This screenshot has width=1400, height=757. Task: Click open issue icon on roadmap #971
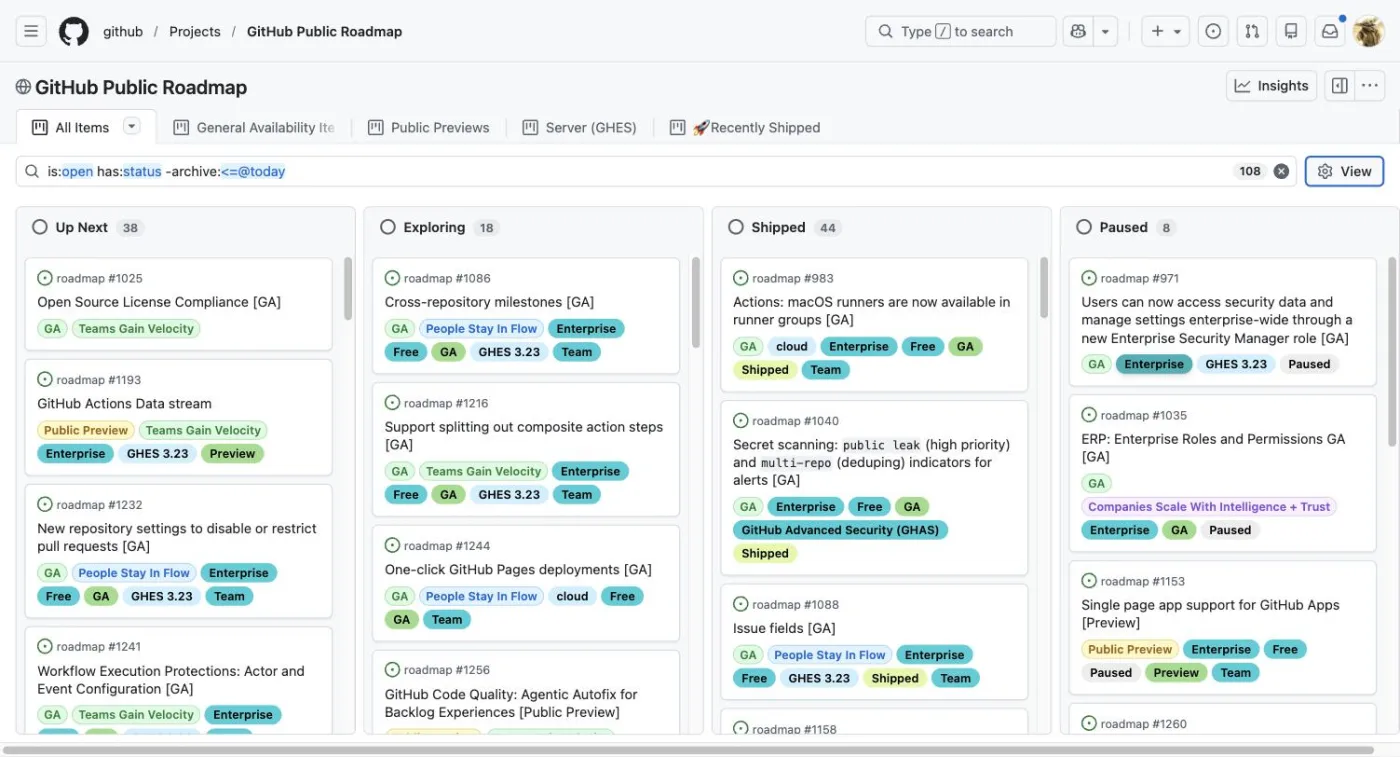[1089, 278]
